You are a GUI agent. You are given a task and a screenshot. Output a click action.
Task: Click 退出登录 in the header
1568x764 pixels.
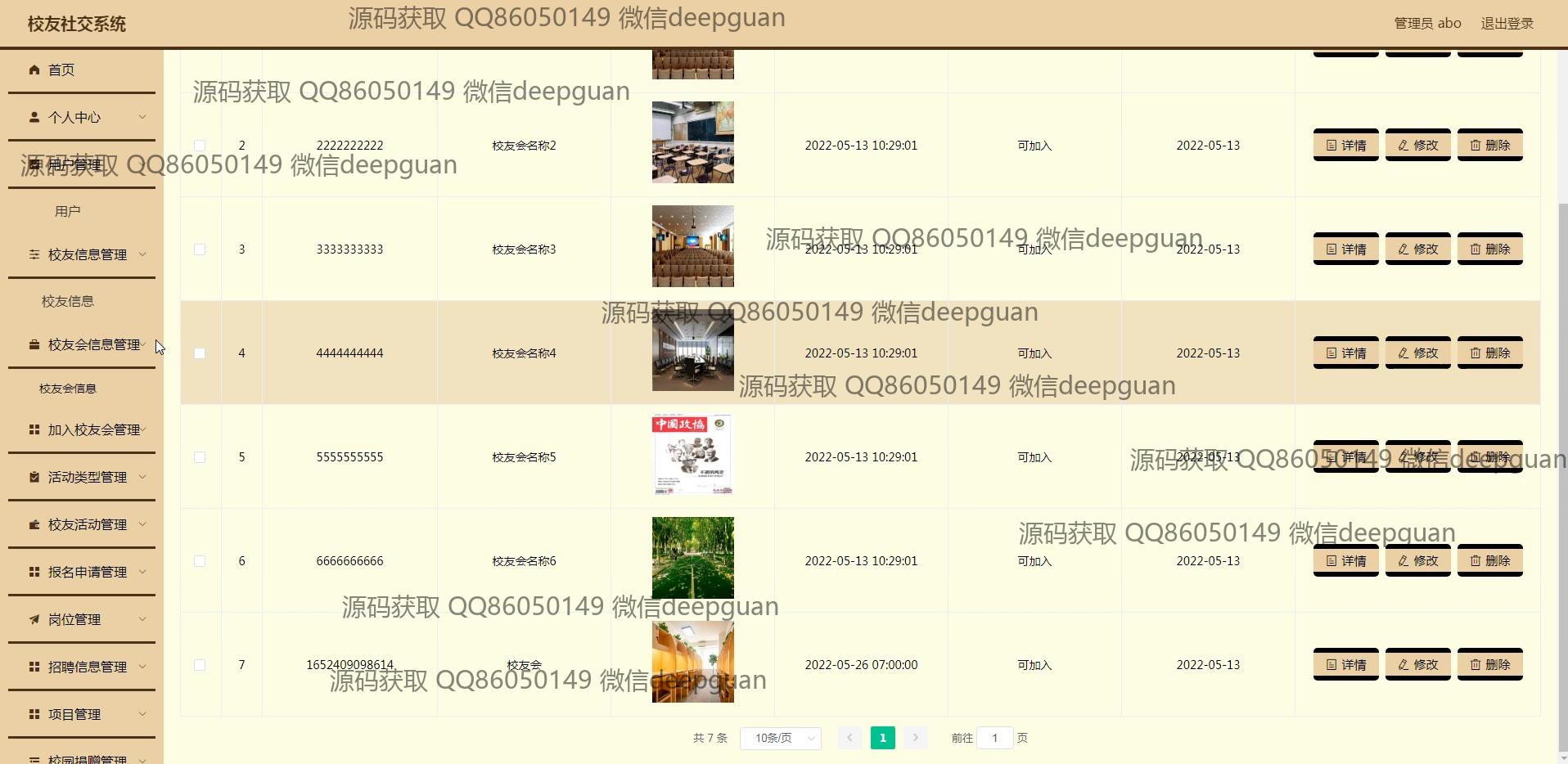pos(1507,24)
